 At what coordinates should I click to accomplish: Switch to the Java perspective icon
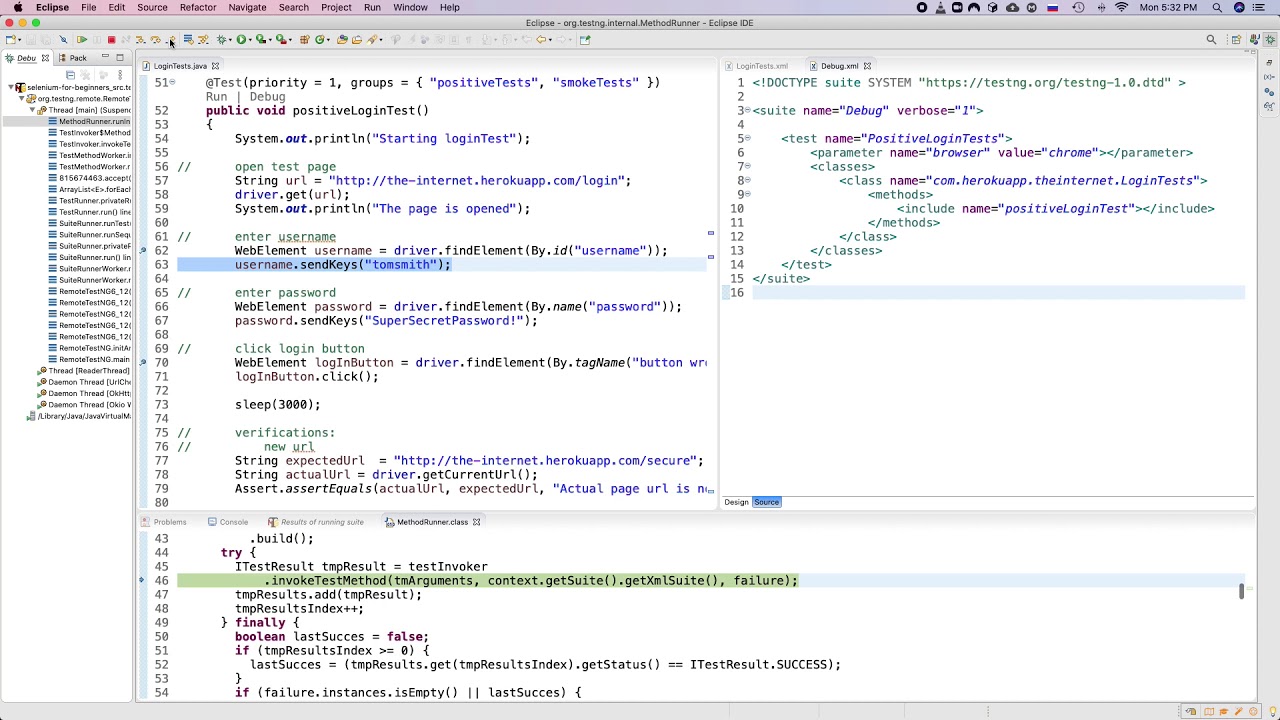click(x=1254, y=40)
